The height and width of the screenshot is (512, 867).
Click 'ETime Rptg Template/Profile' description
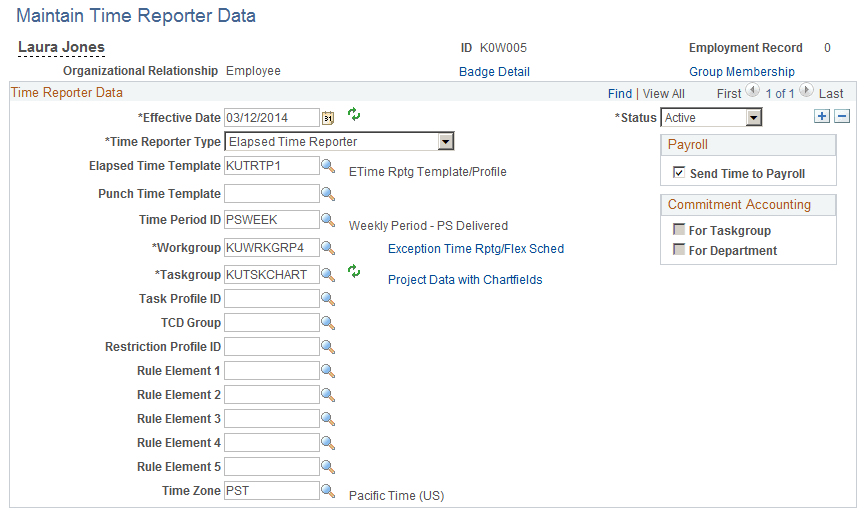pos(427,172)
